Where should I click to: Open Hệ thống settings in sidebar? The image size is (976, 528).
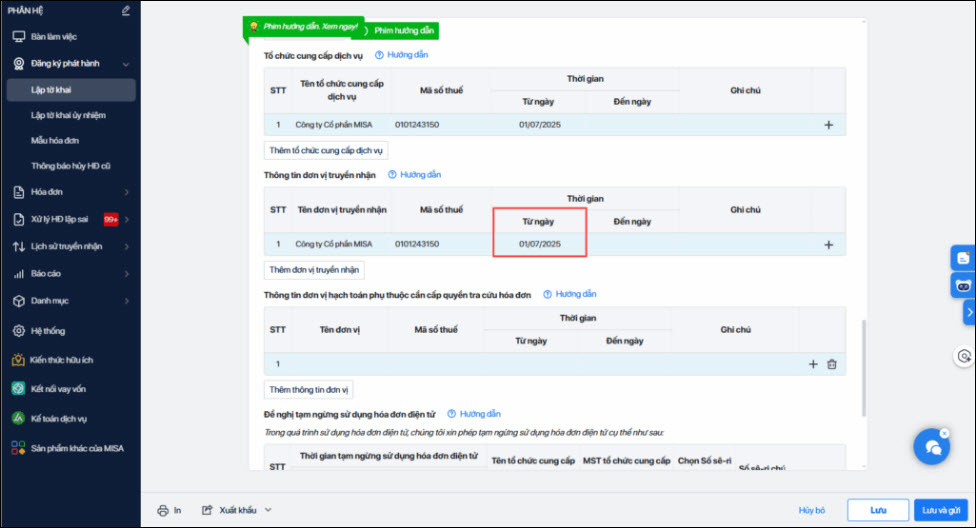pos(48,330)
